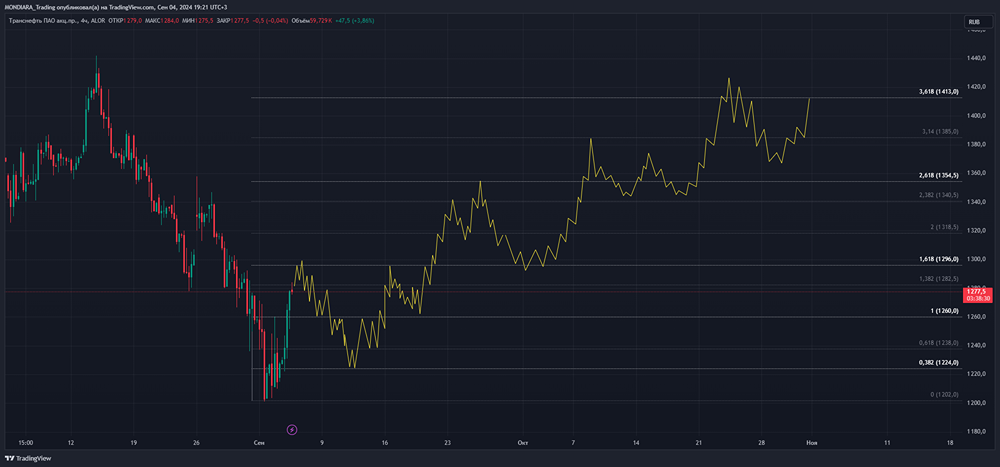
Task: Click the published-on TradingView.com header text
Action: [x=116, y=7]
